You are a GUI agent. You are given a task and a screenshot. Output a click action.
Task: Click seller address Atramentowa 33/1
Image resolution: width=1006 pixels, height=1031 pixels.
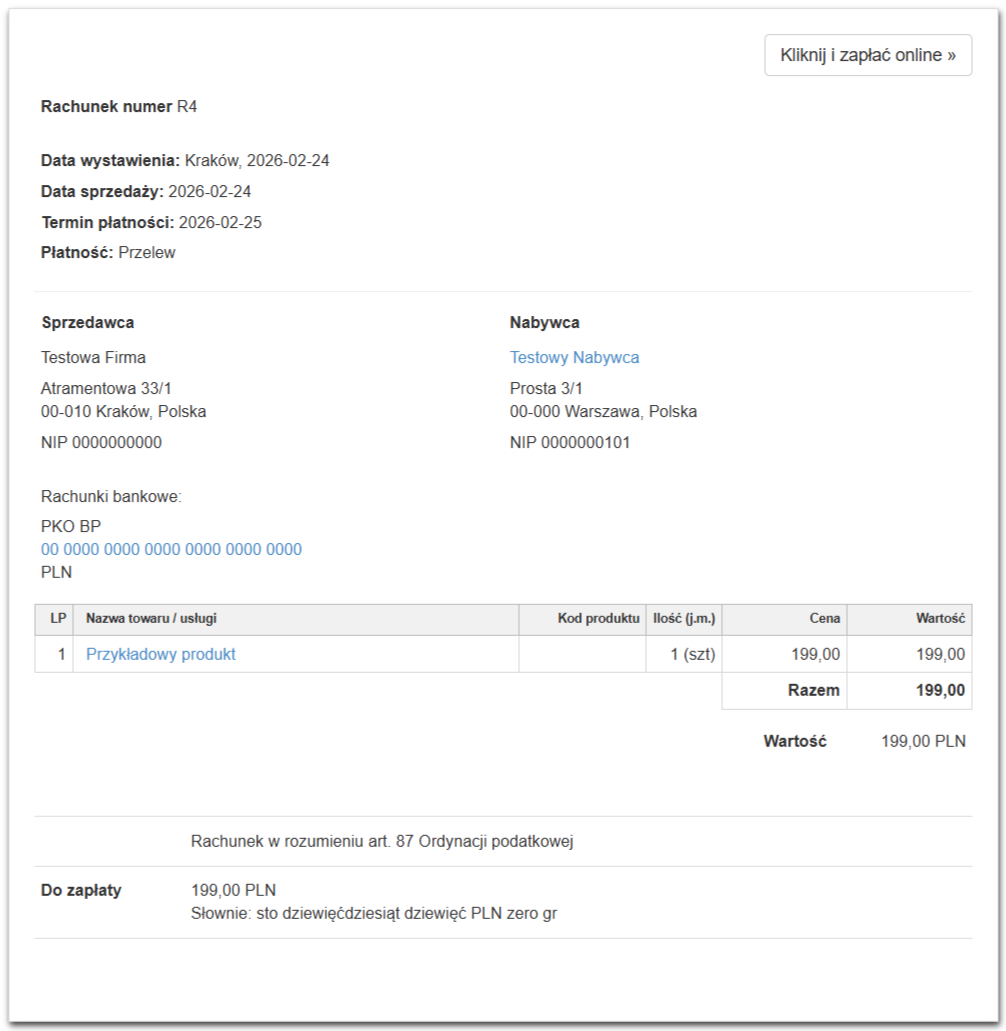pyautogui.click(x=106, y=389)
